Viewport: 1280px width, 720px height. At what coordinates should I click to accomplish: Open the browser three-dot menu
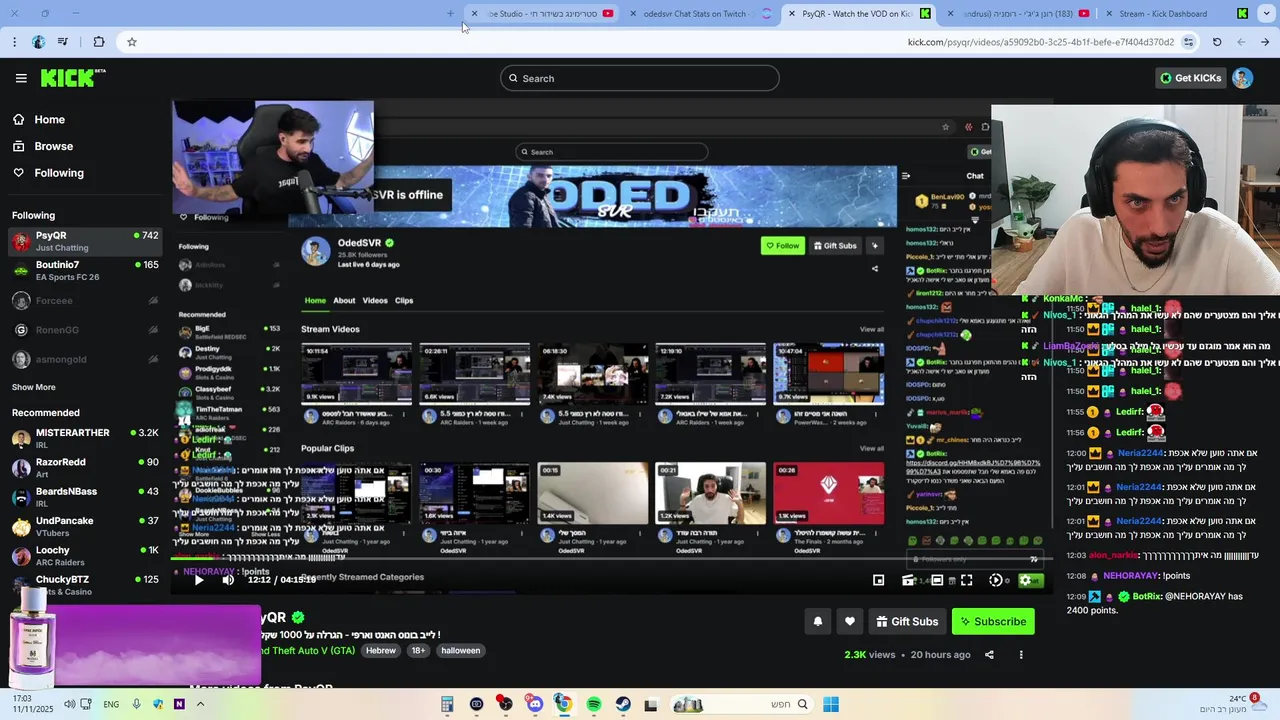point(14,42)
